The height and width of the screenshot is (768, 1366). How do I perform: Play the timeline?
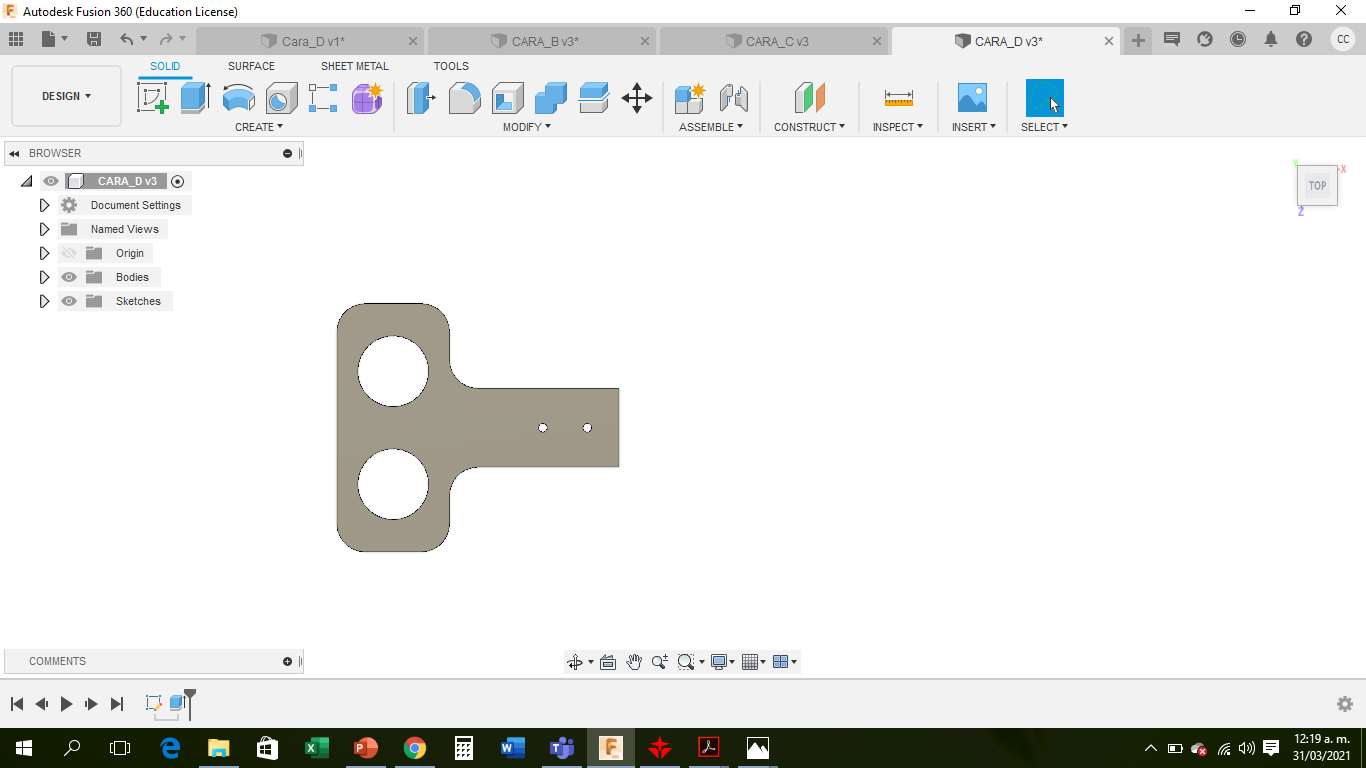click(66, 704)
